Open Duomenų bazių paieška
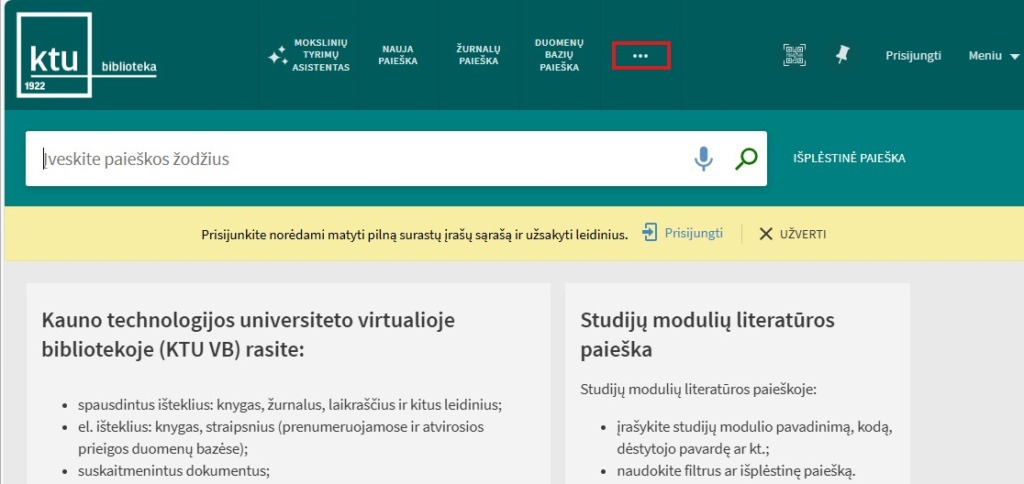This screenshot has height=484, width=1024. (559, 55)
